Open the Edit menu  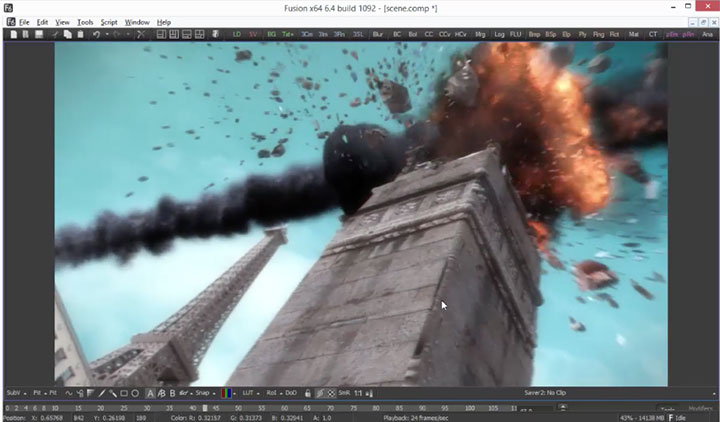click(42, 22)
